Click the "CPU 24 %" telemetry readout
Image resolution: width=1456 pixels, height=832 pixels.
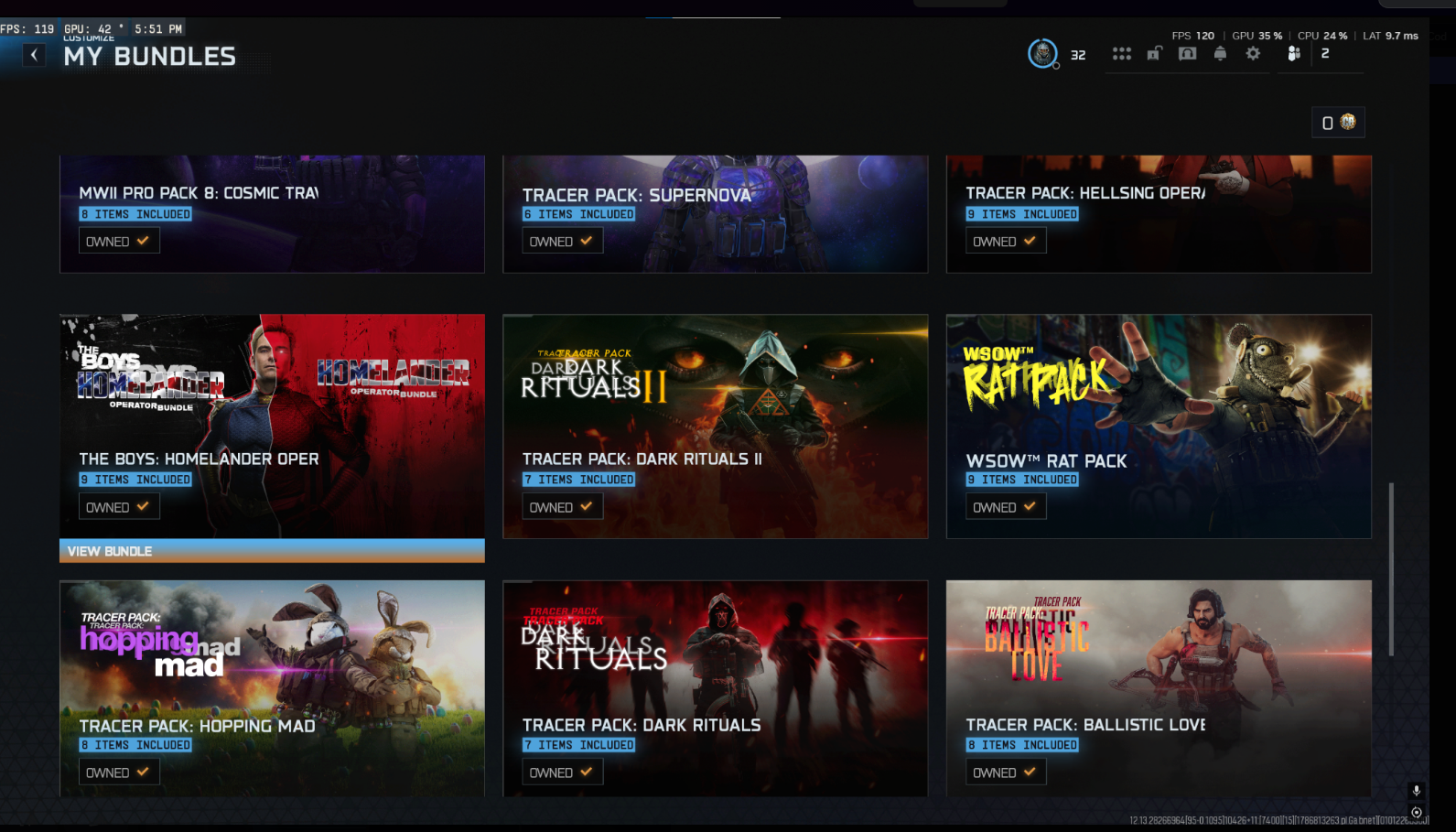(x=1322, y=36)
